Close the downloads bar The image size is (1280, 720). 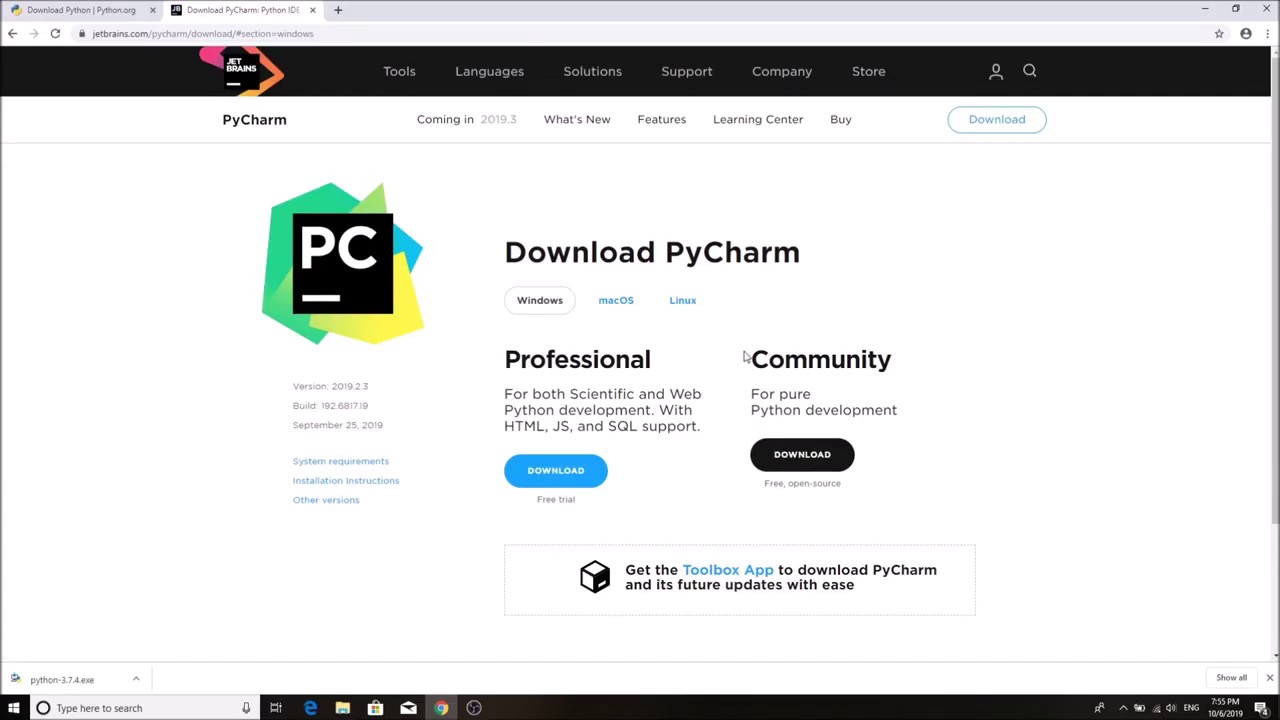pos(1269,678)
